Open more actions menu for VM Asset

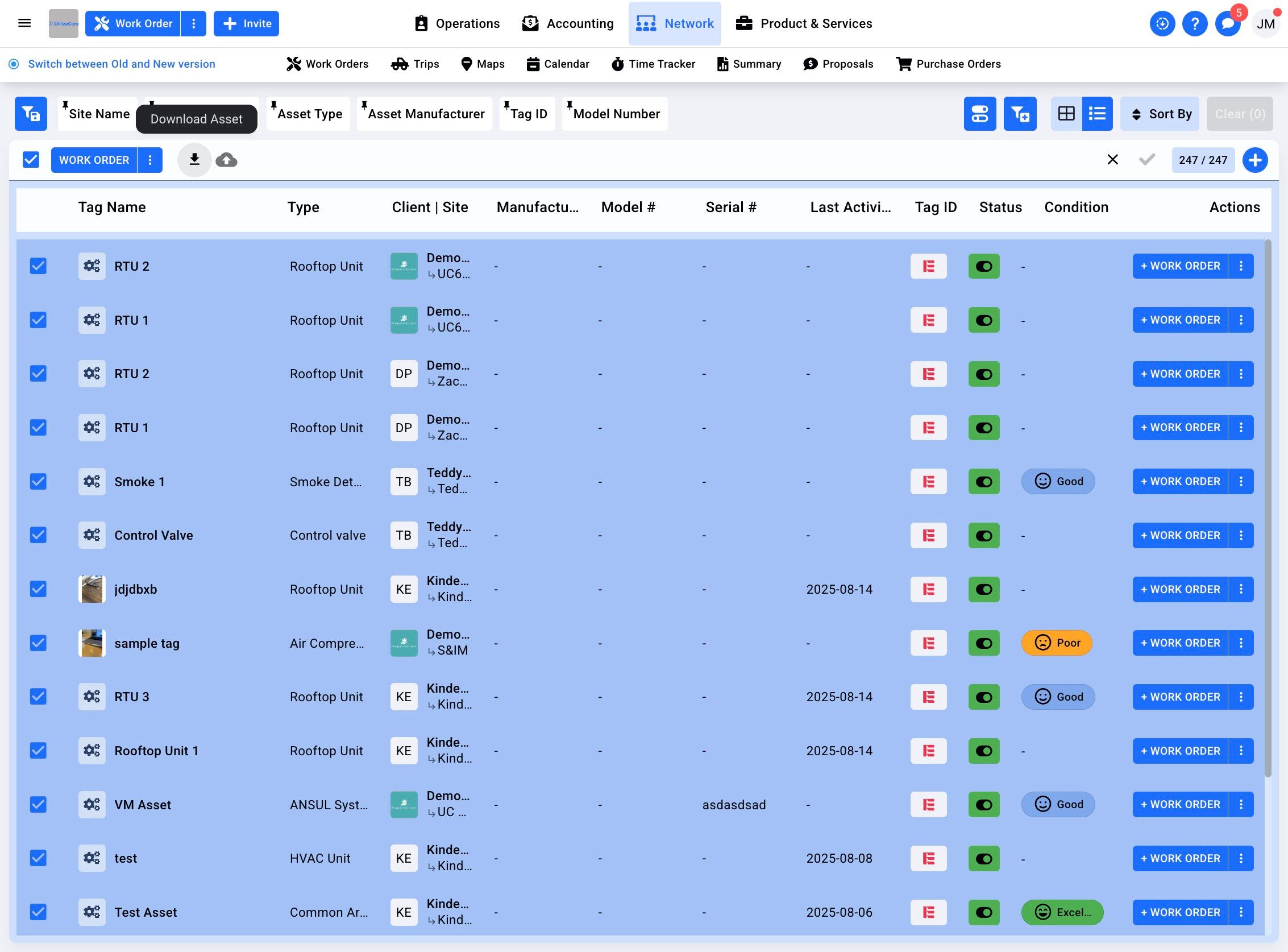(1241, 804)
